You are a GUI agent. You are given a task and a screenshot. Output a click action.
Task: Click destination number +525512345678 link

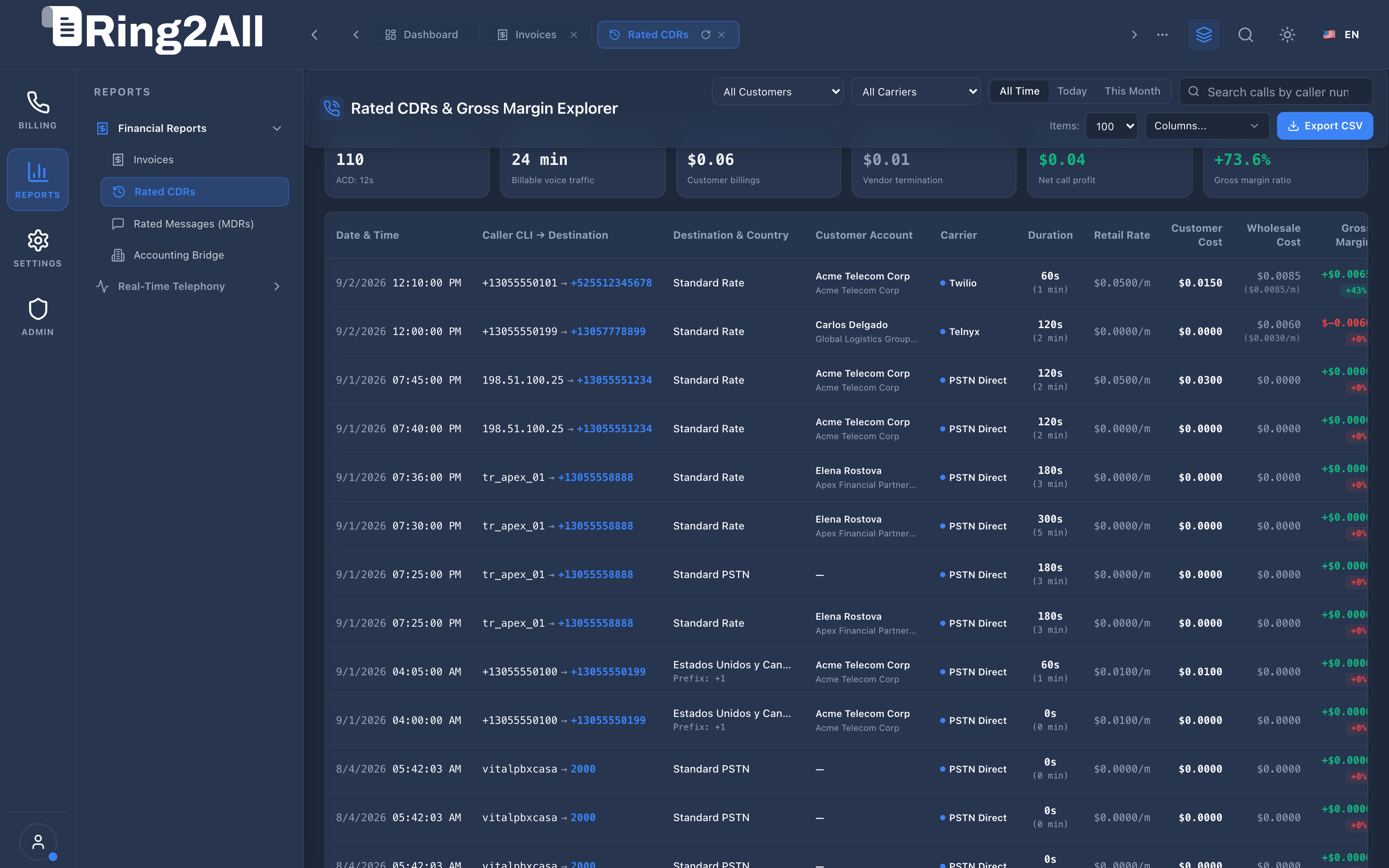pyautogui.click(x=611, y=283)
